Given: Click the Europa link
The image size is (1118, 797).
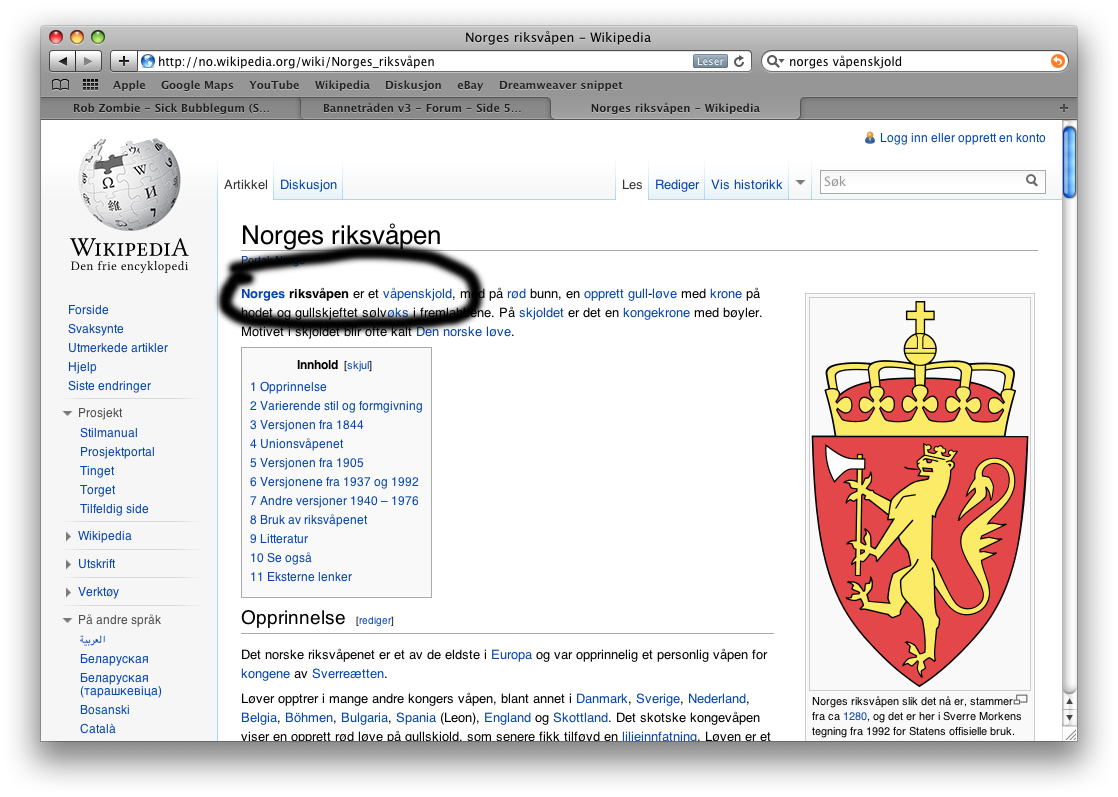Looking at the screenshot, I should [511, 654].
